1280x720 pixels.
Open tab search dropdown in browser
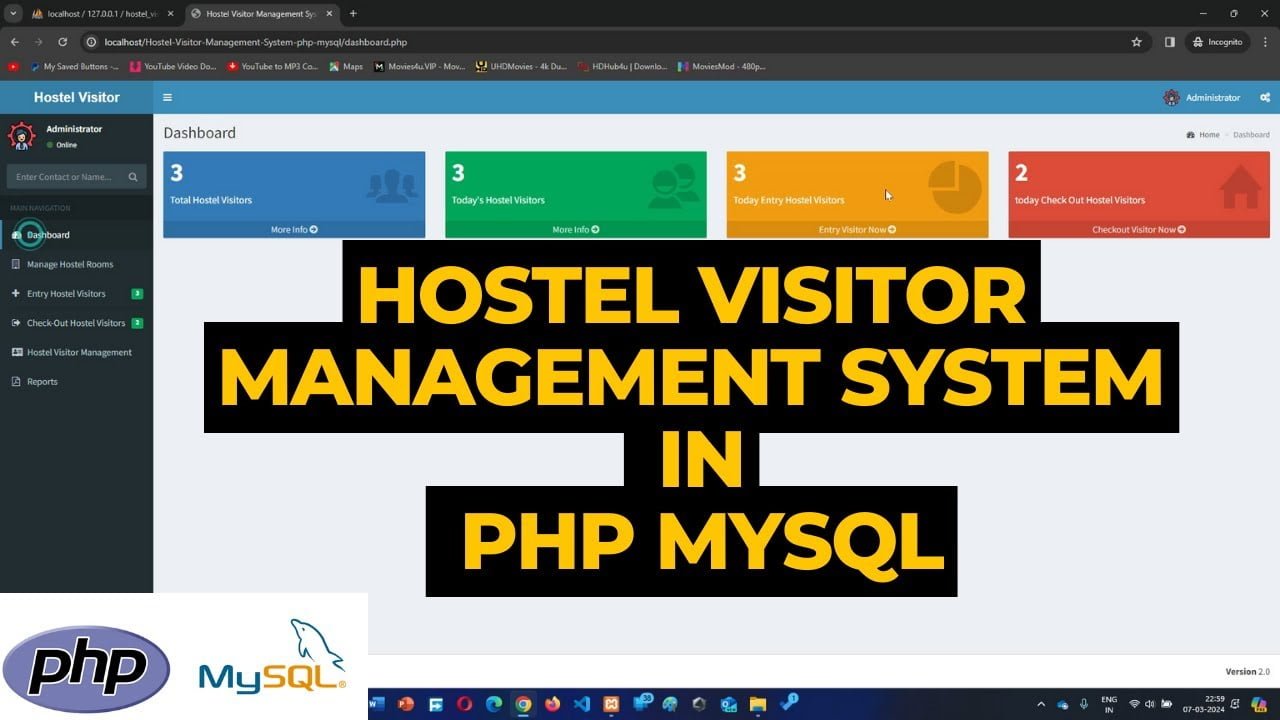tap(13, 14)
